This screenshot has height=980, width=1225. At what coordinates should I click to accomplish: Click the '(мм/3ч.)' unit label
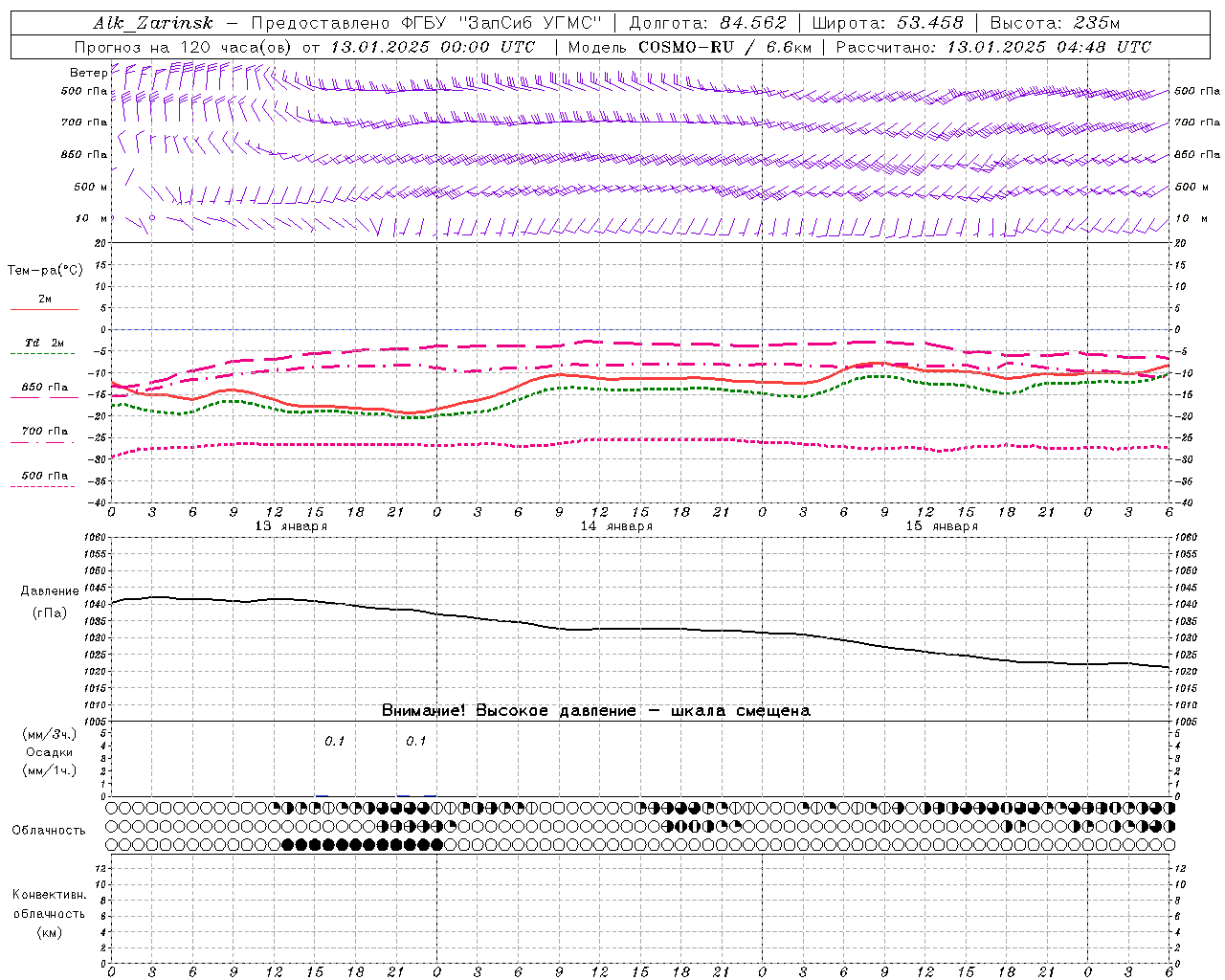click(50, 734)
